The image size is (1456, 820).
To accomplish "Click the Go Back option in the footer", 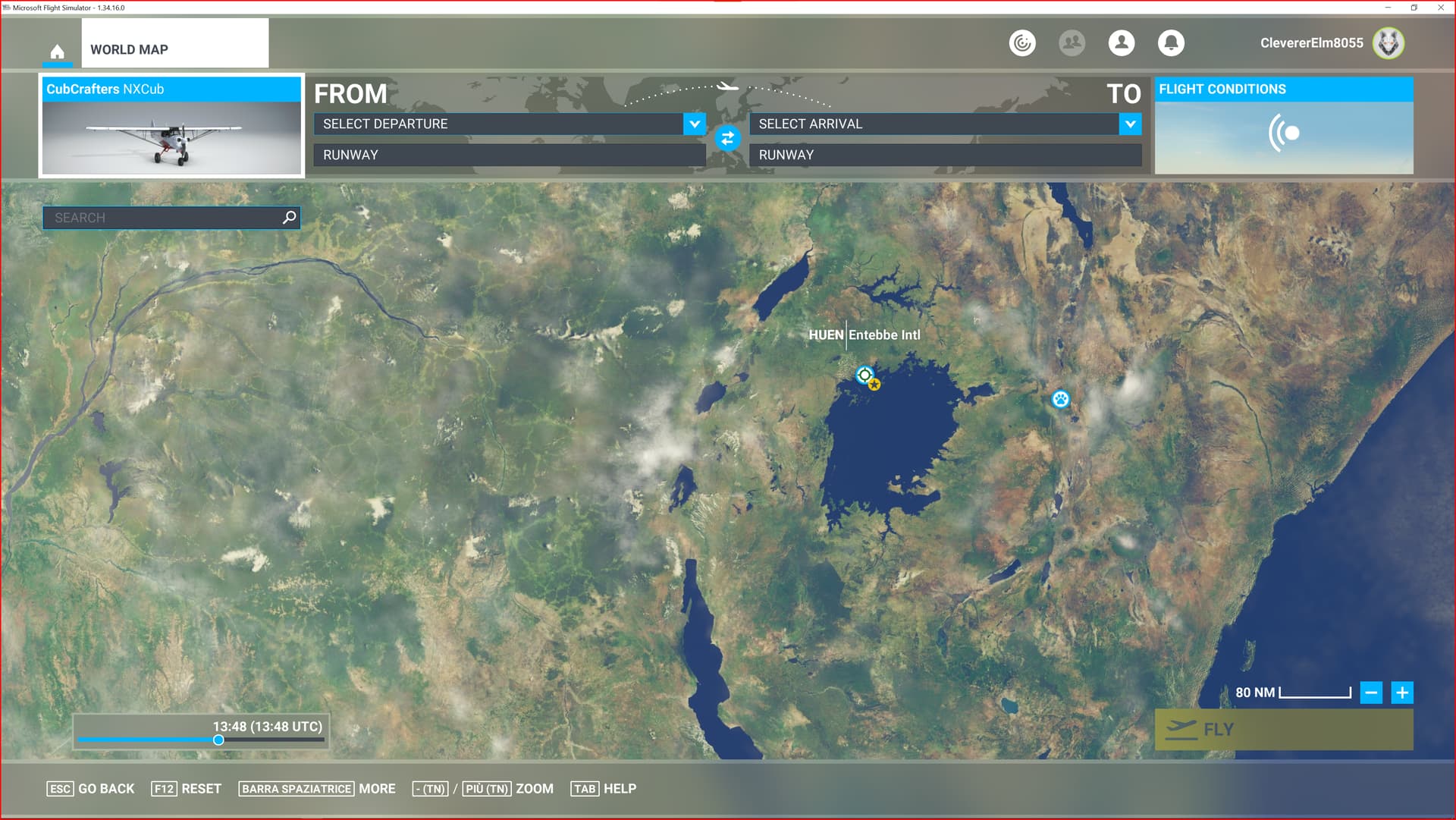I will (x=91, y=789).
